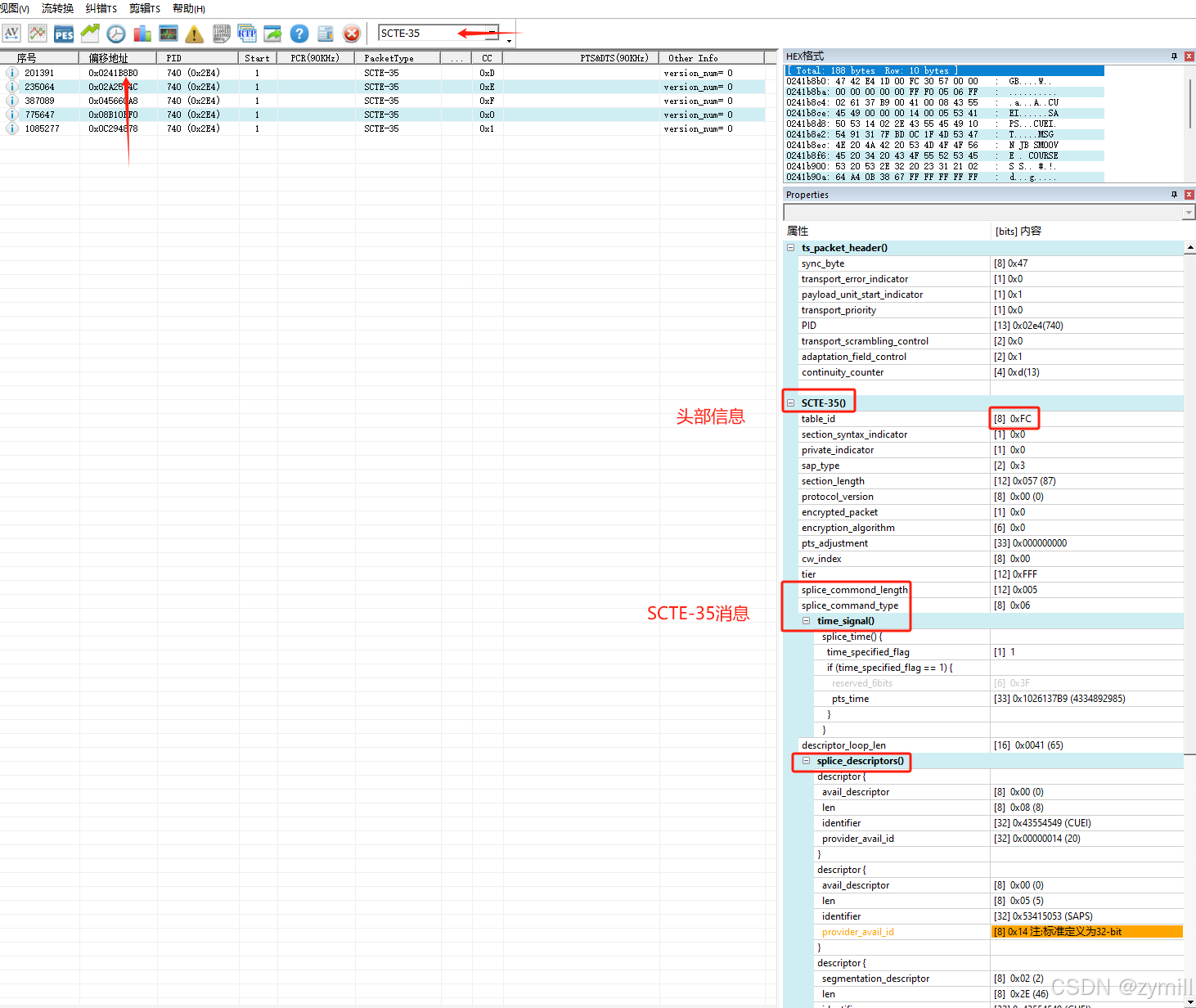The width and height of the screenshot is (1196, 1008).
Task: Open the bar chart statistics icon
Action: [142, 34]
